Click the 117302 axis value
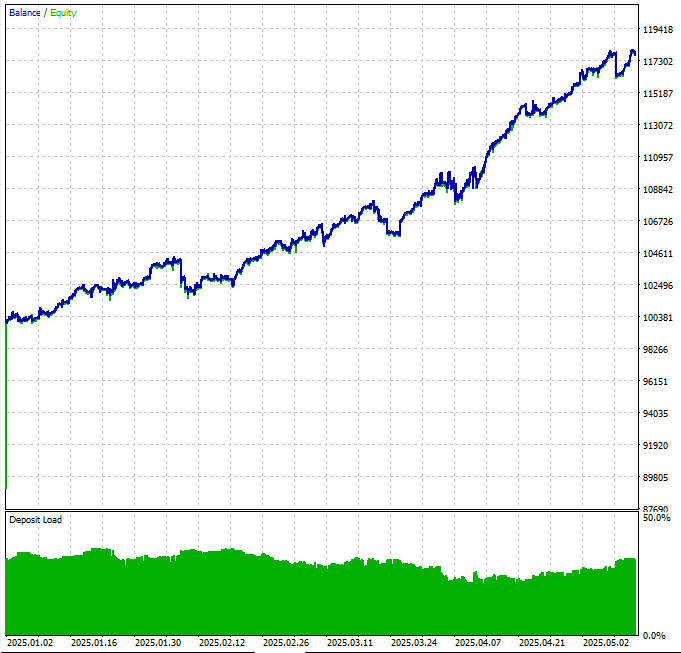The width and height of the screenshot is (681, 653). tap(658, 62)
